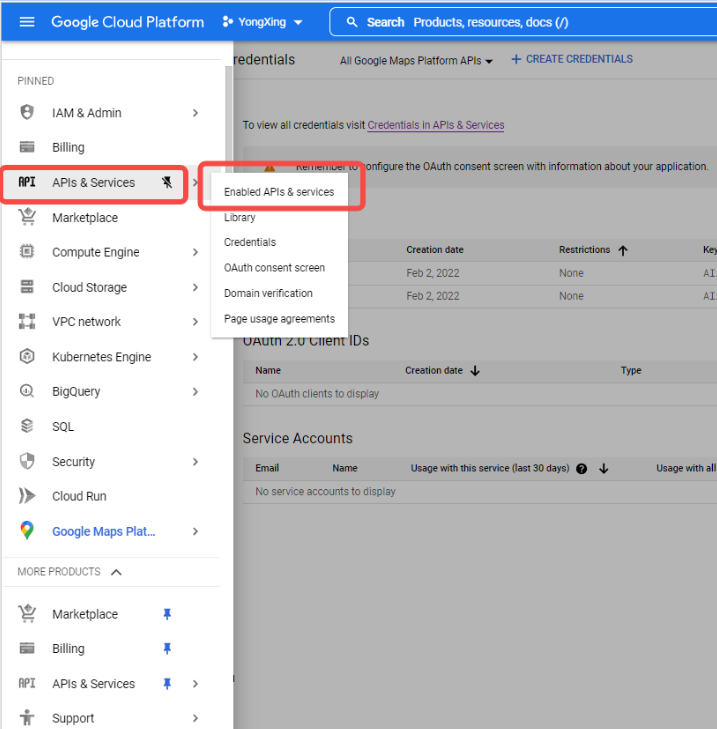Open the SQL sidebar entry
The height and width of the screenshot is (729, 717).
pyautogui.click(x=63, y=426)
